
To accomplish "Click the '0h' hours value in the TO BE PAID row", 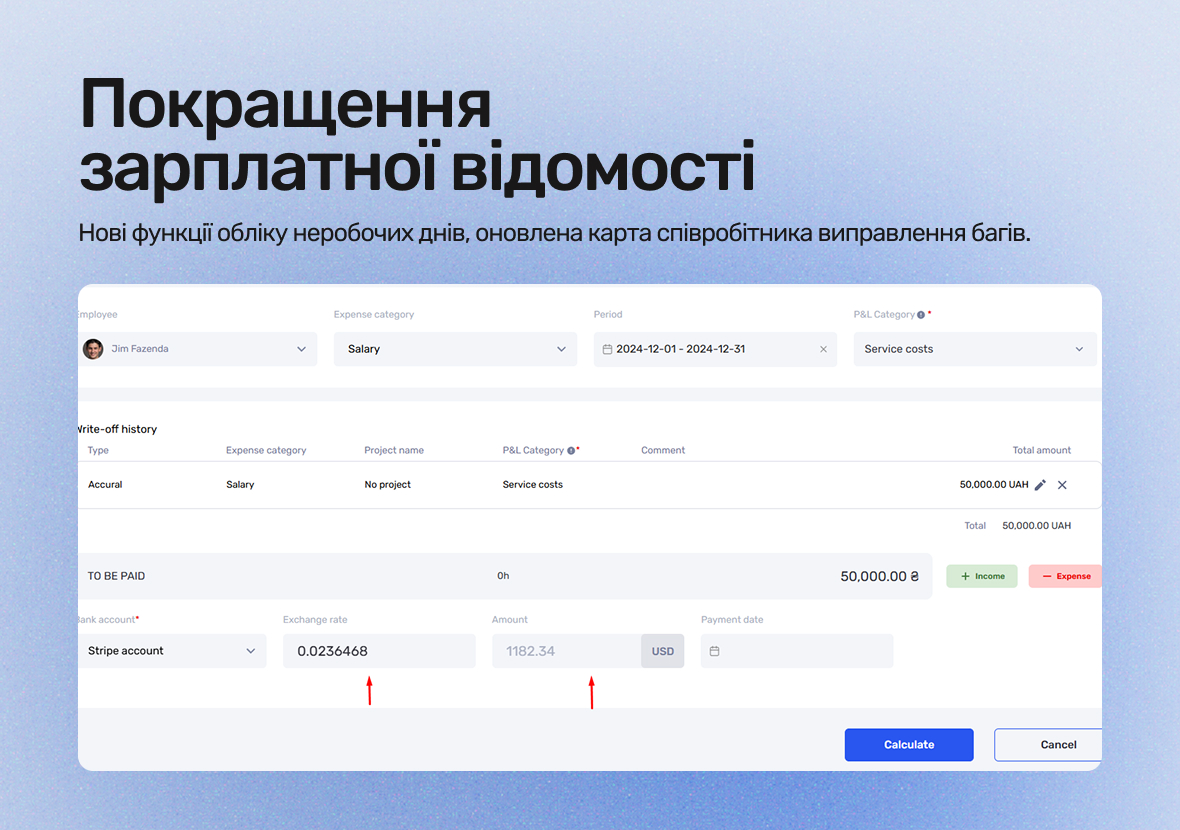I will pyautogui.click(x=503, y=576).
